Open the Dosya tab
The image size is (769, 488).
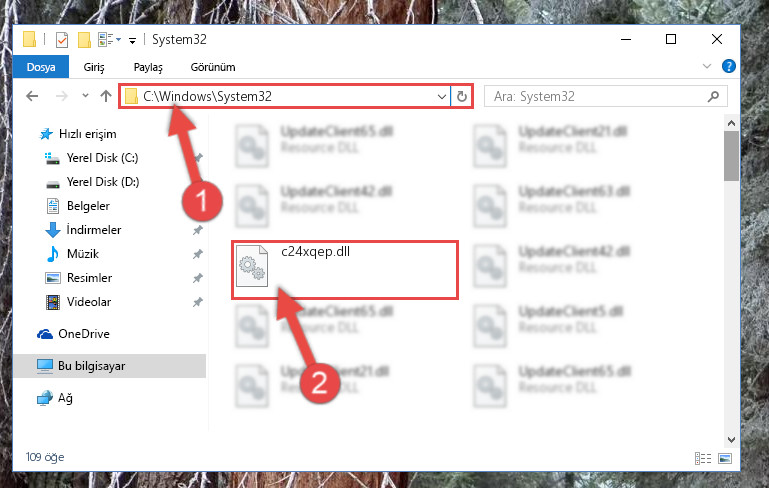(x=41, y=67)
